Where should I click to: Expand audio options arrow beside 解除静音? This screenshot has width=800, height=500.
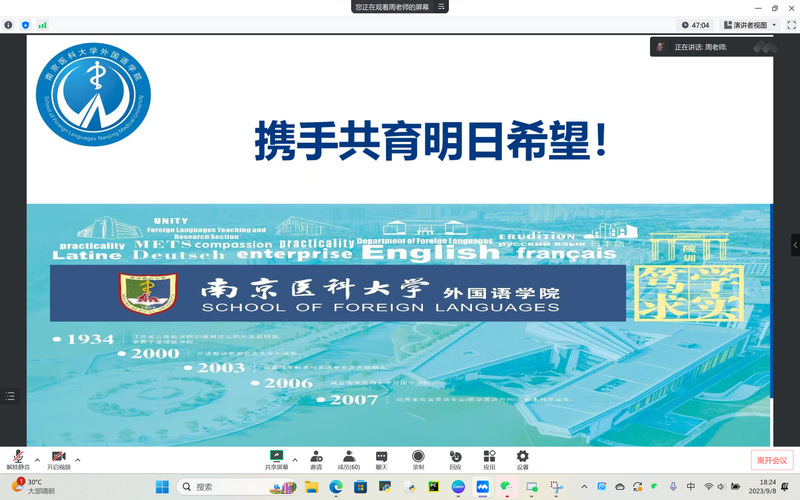37,460
